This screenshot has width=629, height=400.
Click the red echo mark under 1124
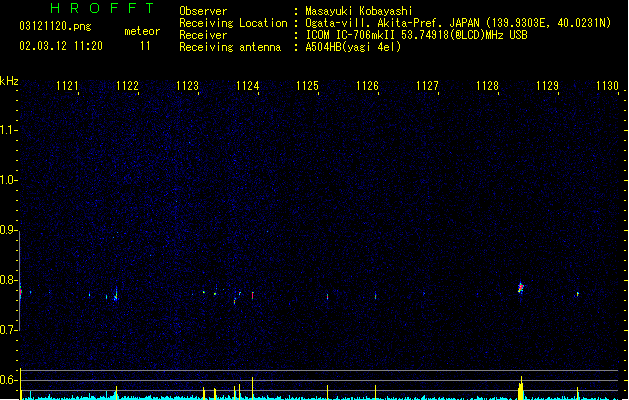[252, 295]
